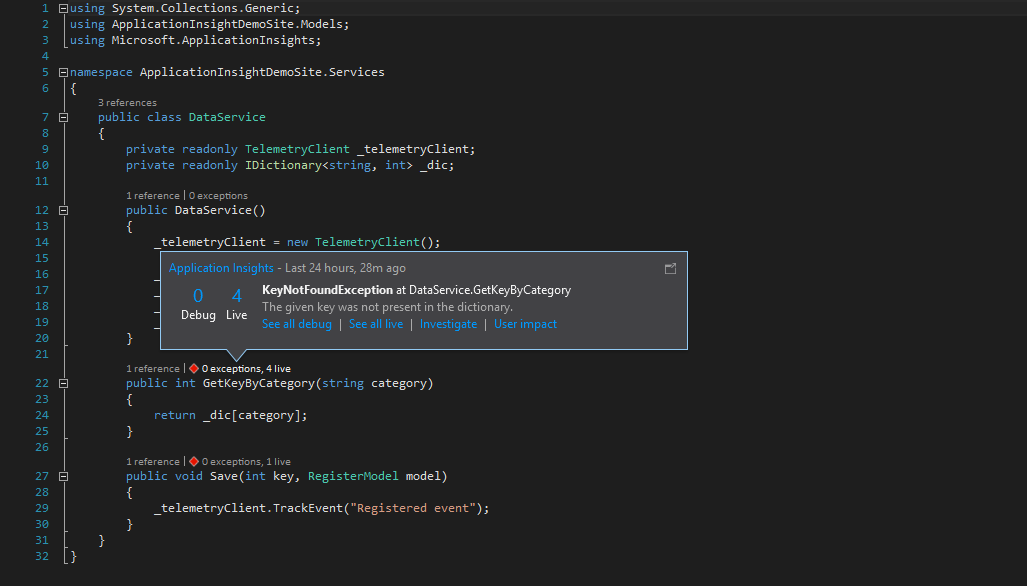Screen dimensions: 1027x586
Task: Click red diamond beside '0 exceptions, 4 live'
Action: click(194, 369)
